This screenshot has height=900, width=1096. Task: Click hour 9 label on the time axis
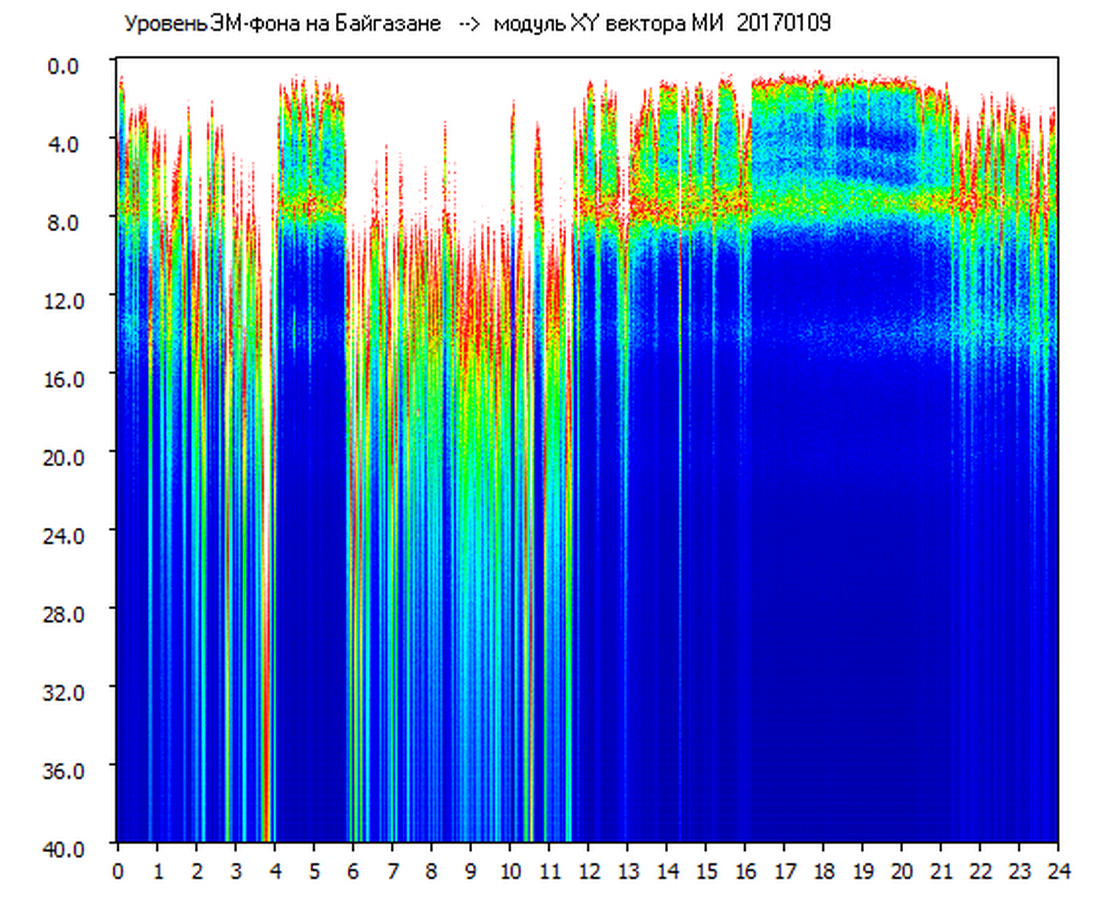pyautogui.click(x=471, y=870)
